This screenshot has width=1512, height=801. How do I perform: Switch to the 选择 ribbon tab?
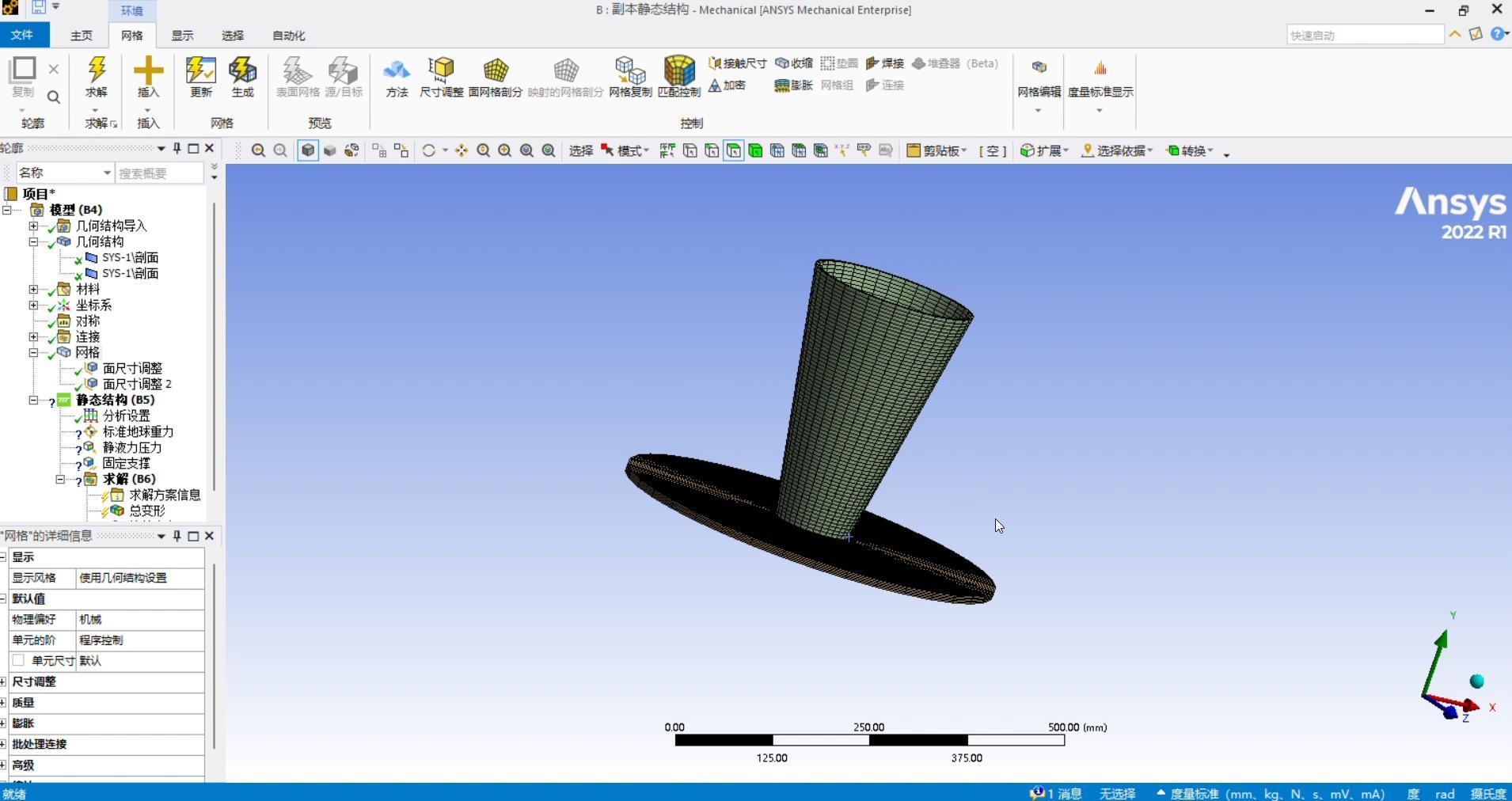click(233, 35)
